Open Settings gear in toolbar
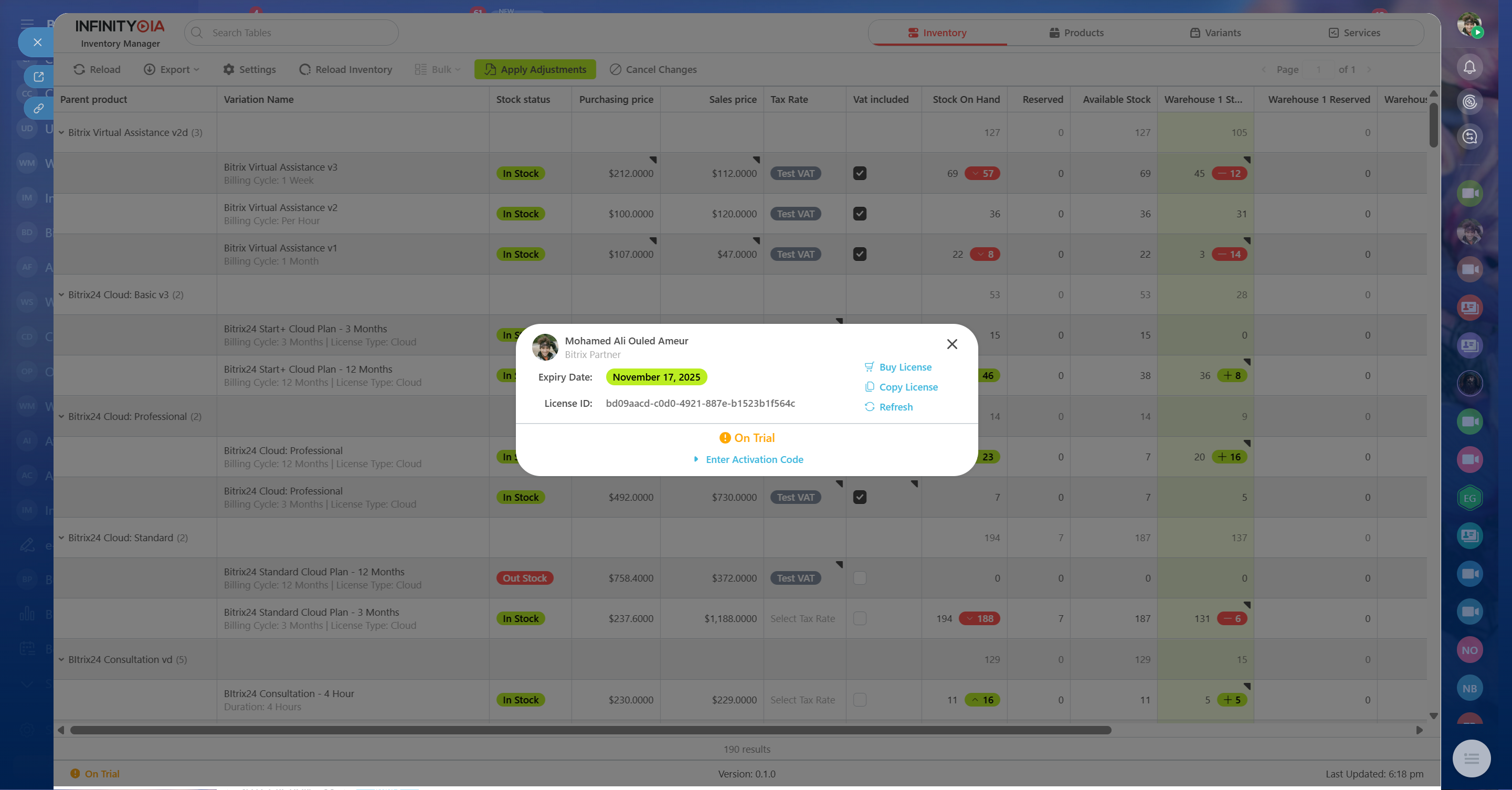This screenshot has height=790, width=1512. [228, 69]
